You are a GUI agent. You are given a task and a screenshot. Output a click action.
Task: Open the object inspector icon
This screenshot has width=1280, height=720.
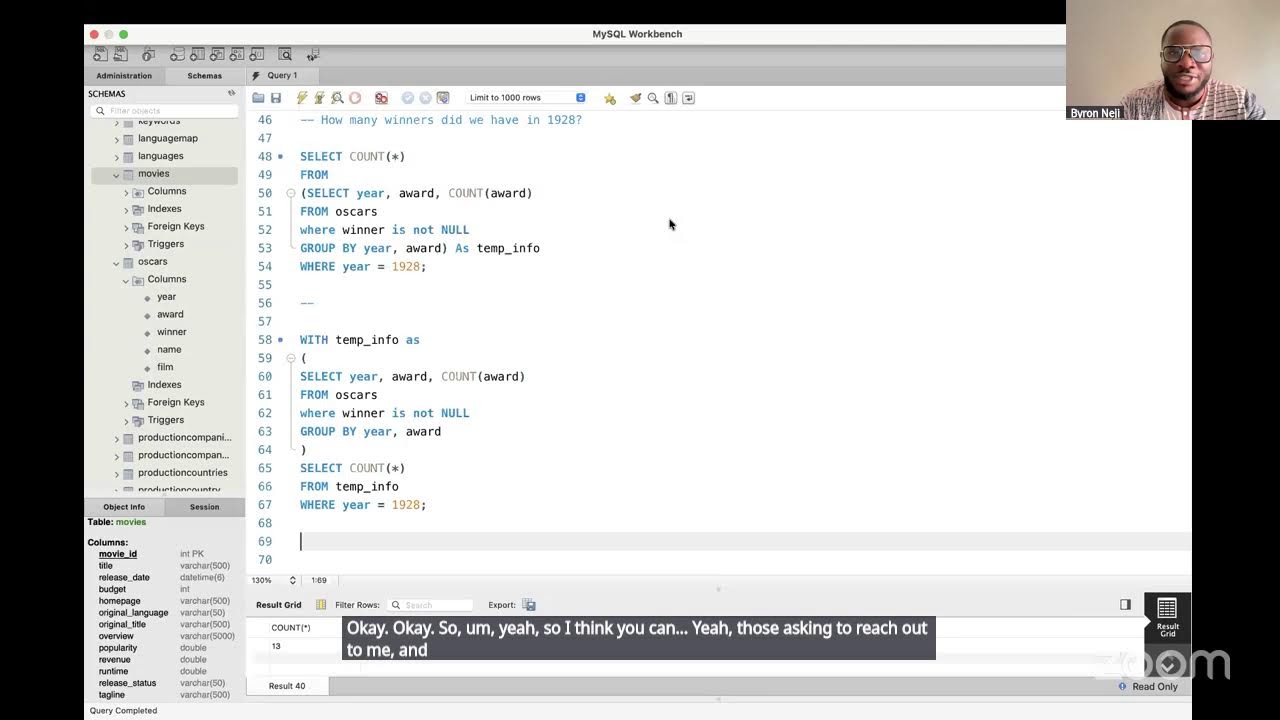coord(149,54)
